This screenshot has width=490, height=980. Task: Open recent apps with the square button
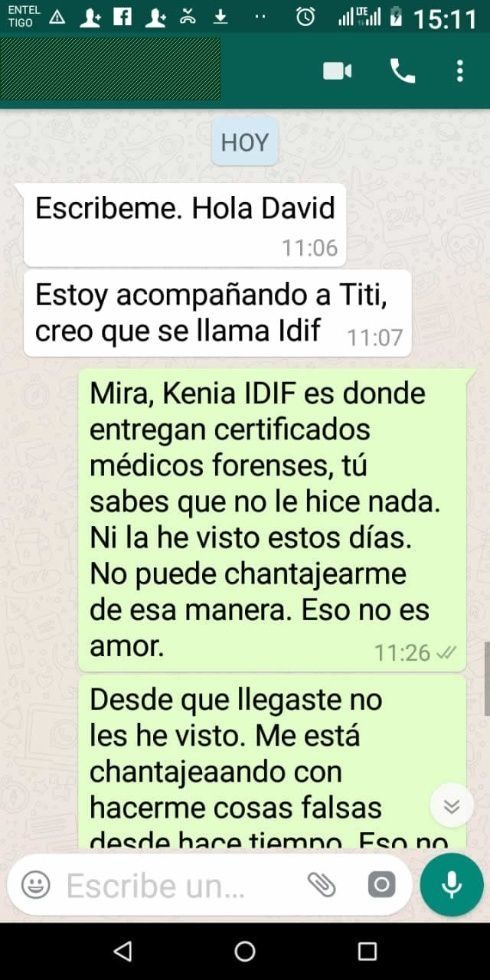tap(368, 951)
